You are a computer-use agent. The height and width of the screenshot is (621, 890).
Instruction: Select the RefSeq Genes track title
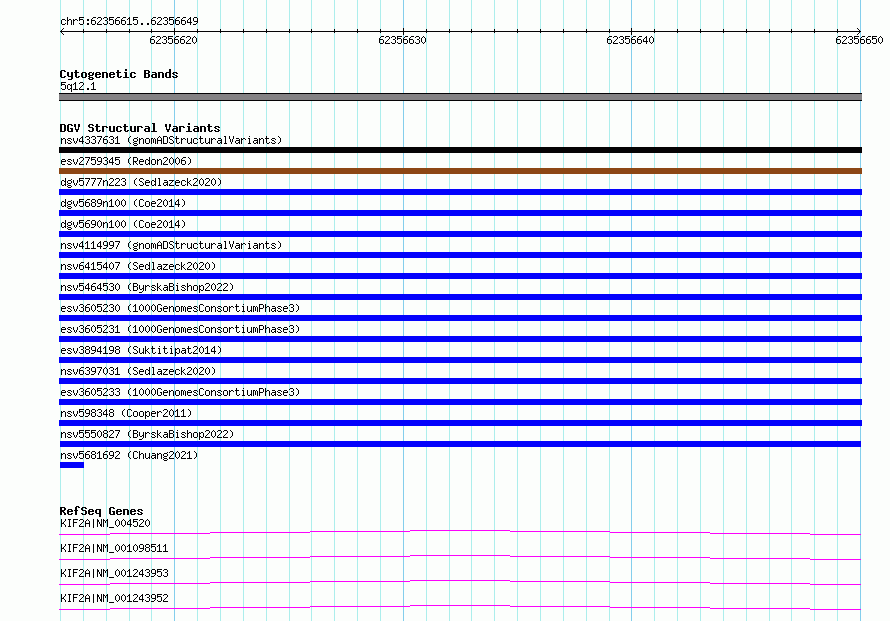coord(101,511)
